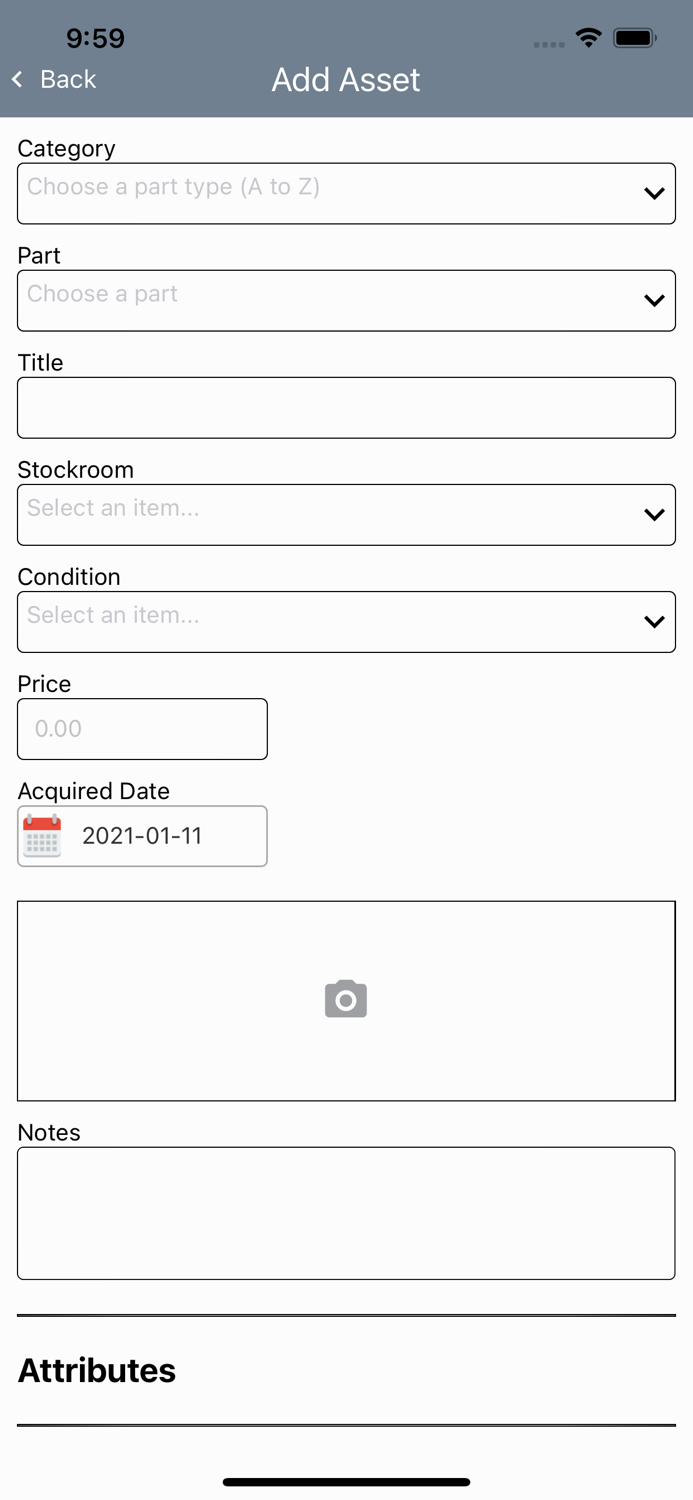
Task: Click into the Title text field
Action: 346,407
